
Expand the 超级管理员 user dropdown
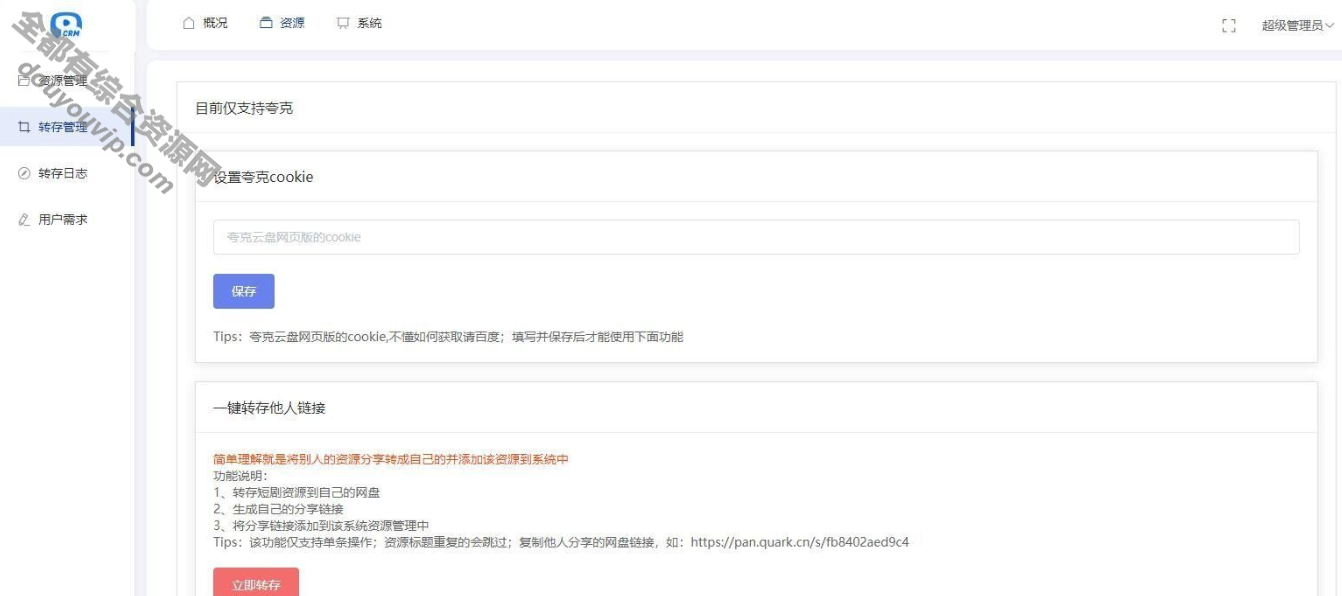pos(1297,25)
